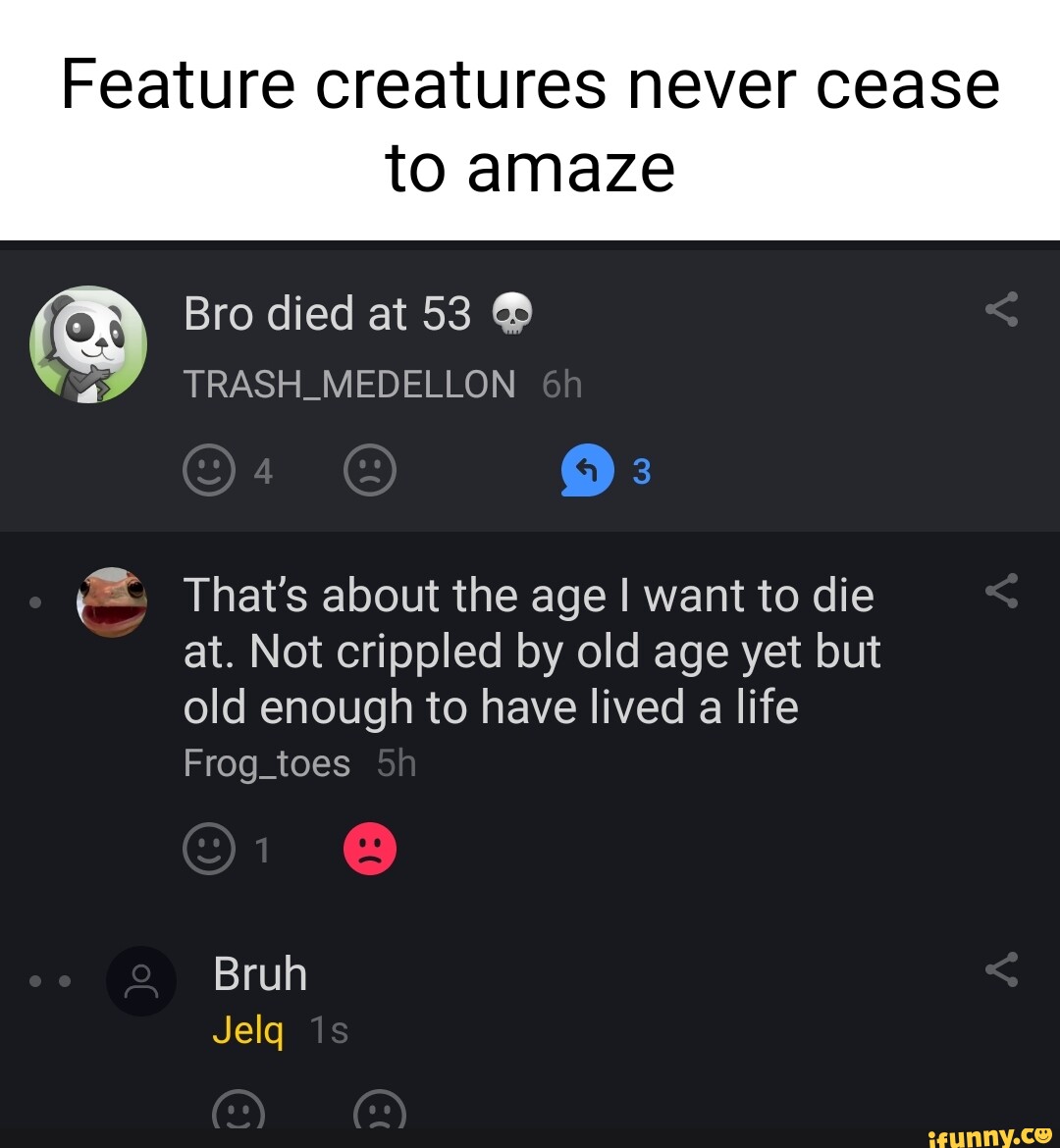1060x1148 pixels.
Task: Click the Jelq username link
Action: point(248,1030)
